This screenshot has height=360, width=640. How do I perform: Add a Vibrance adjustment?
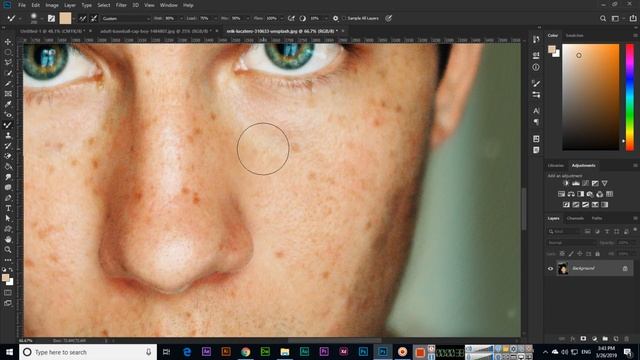pyautogui.click(x=604, y=183)
